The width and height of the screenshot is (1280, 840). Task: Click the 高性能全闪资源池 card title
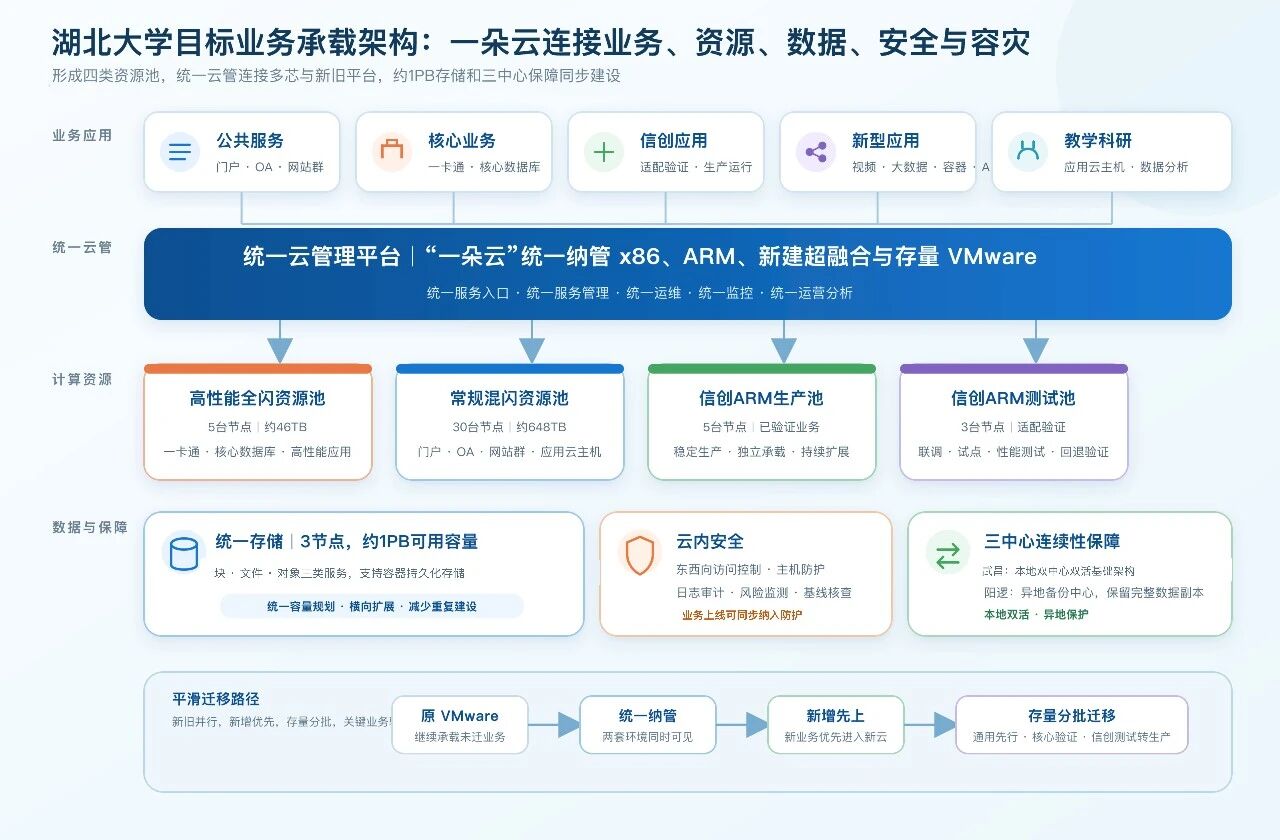(x=258, y=398)
